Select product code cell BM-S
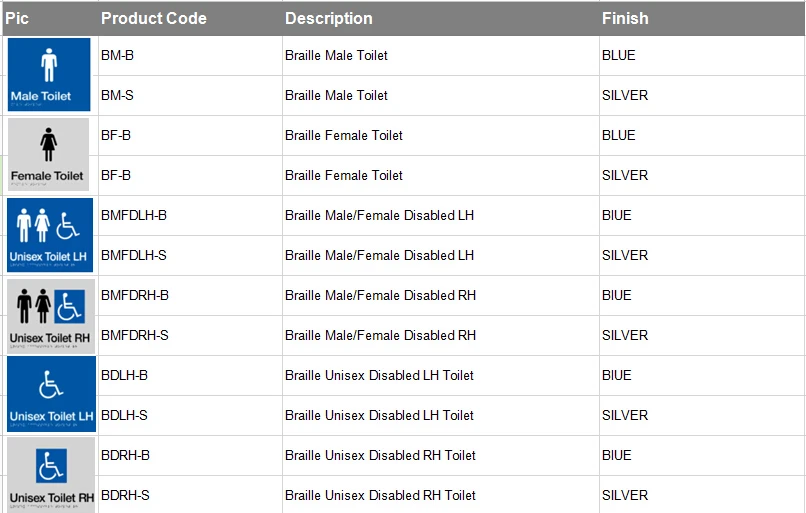This screenshot has width=806, height=513. 118,95
